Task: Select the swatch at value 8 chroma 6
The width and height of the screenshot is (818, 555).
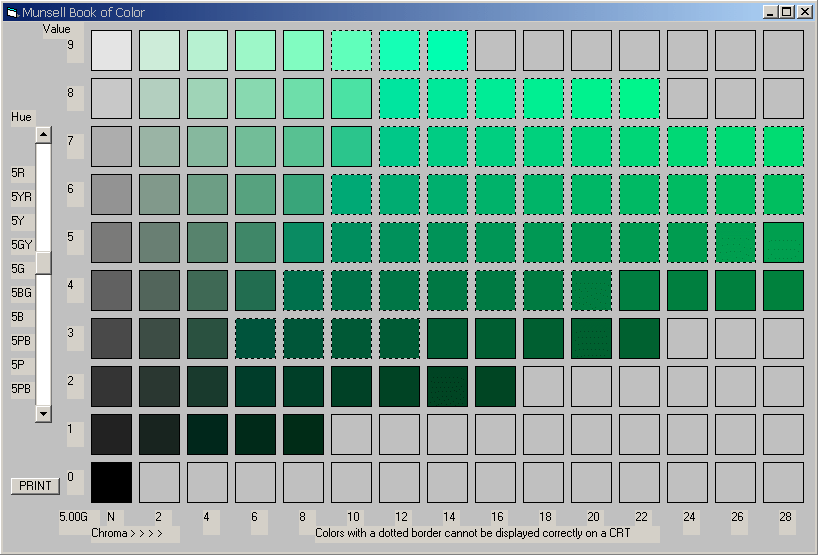Action: (x=255, y=98)
